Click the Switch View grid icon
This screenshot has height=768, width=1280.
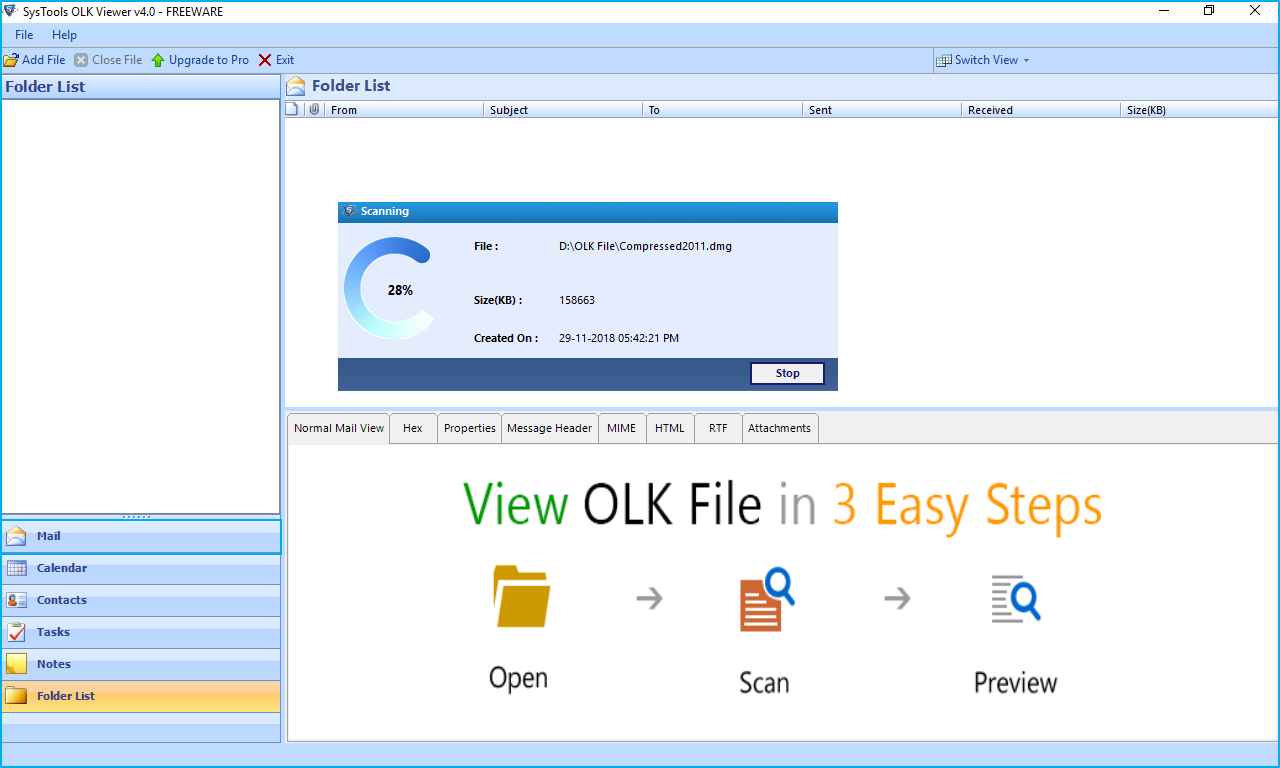pos(943,60)
